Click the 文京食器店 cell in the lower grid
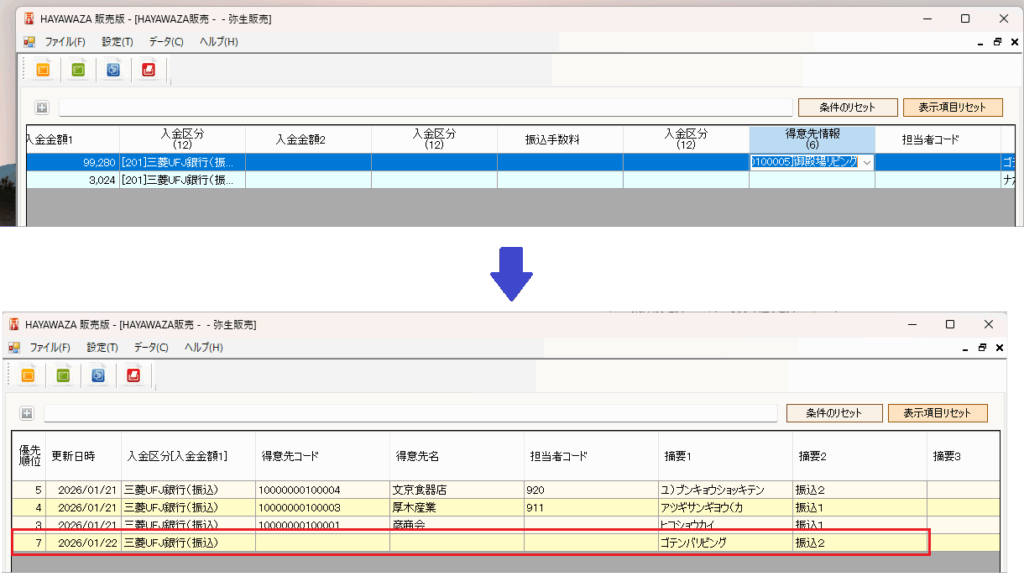The height and width of the screenshot is (582, 1024). tap(455, 490)
